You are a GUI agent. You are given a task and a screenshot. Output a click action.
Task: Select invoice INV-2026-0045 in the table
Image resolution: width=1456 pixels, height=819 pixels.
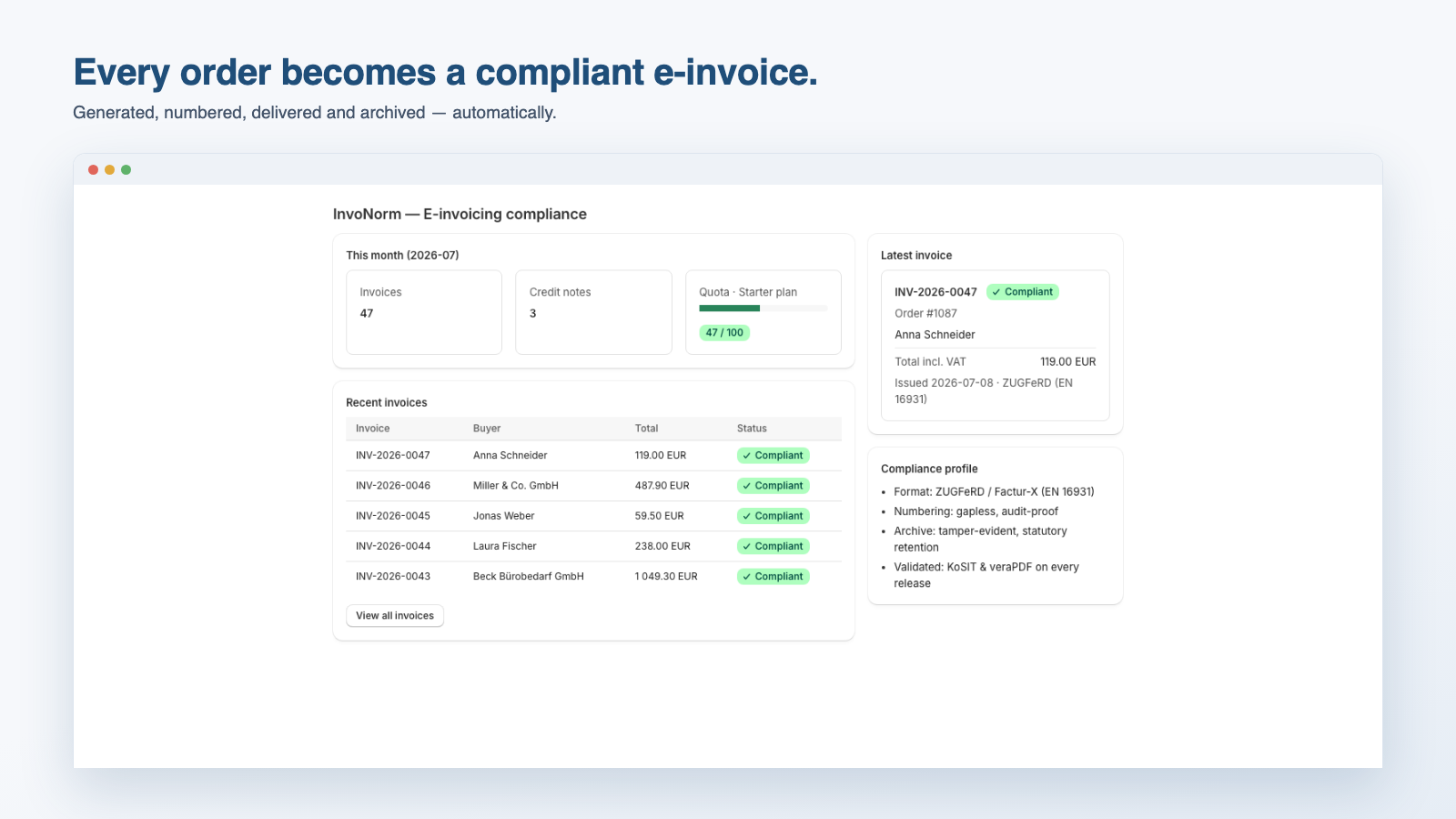393,516
